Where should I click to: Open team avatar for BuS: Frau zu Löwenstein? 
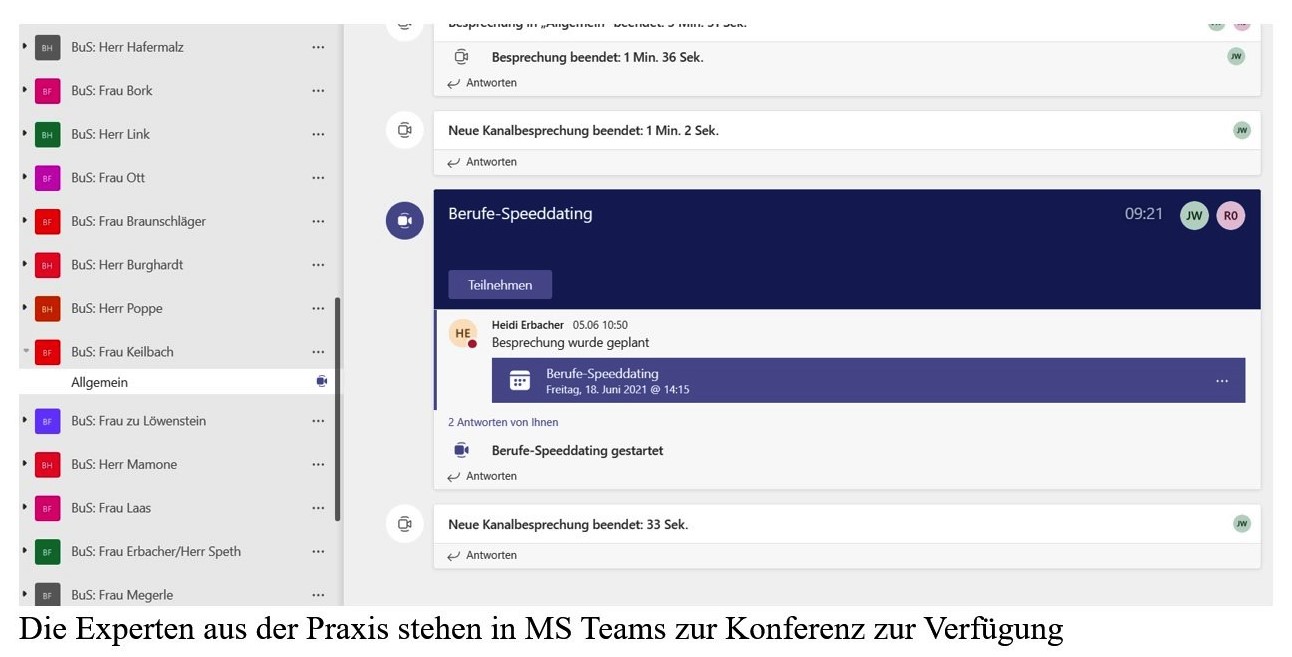click(47, 421)
